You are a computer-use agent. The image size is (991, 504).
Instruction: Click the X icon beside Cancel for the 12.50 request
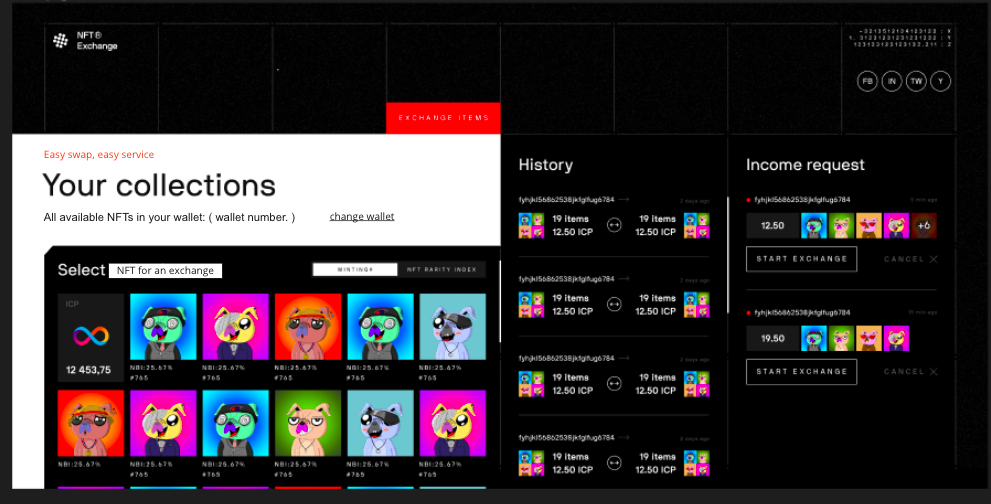pos(933,259)
